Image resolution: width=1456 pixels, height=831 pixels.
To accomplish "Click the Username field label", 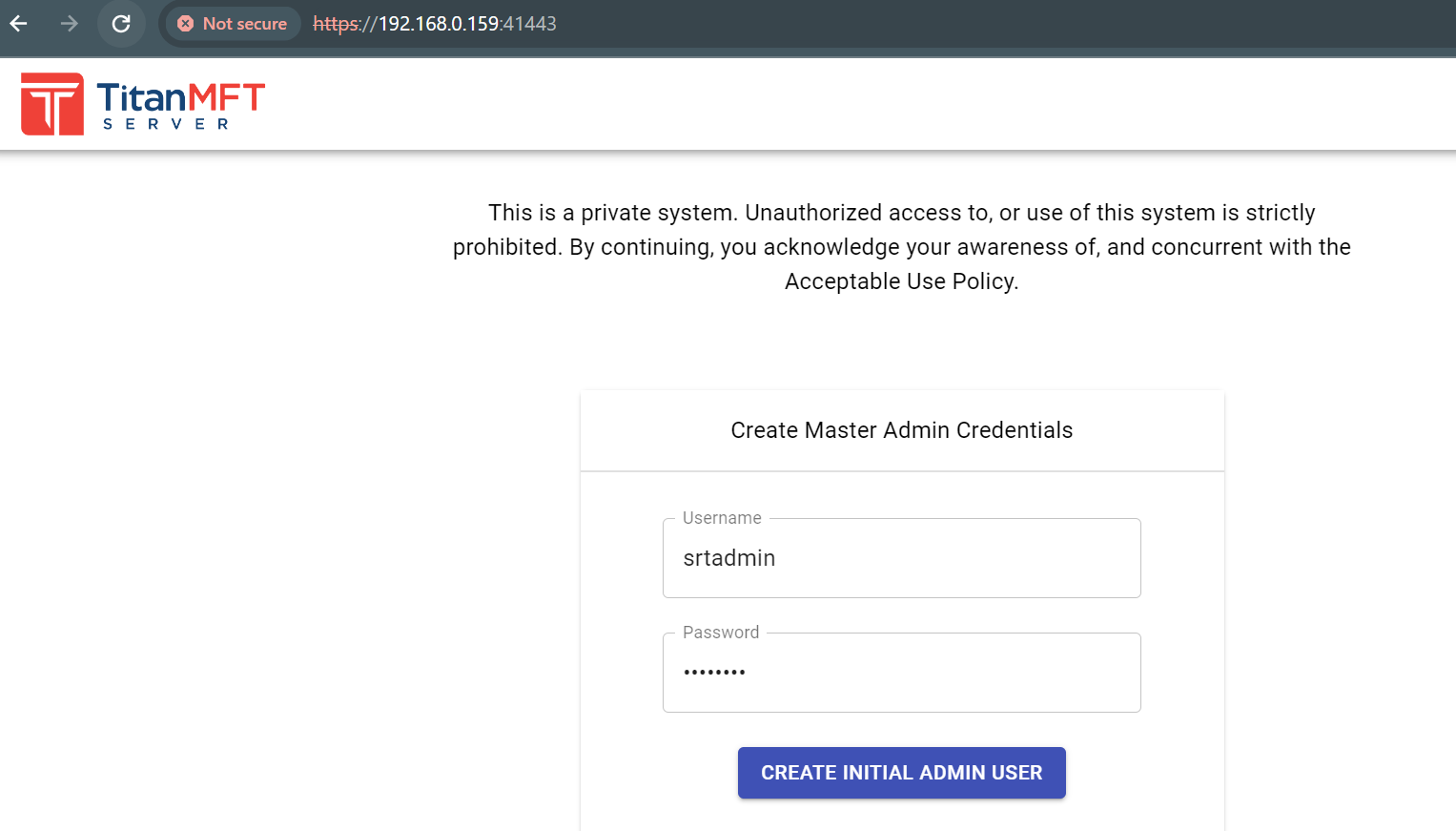I will [x=722, y=518].
